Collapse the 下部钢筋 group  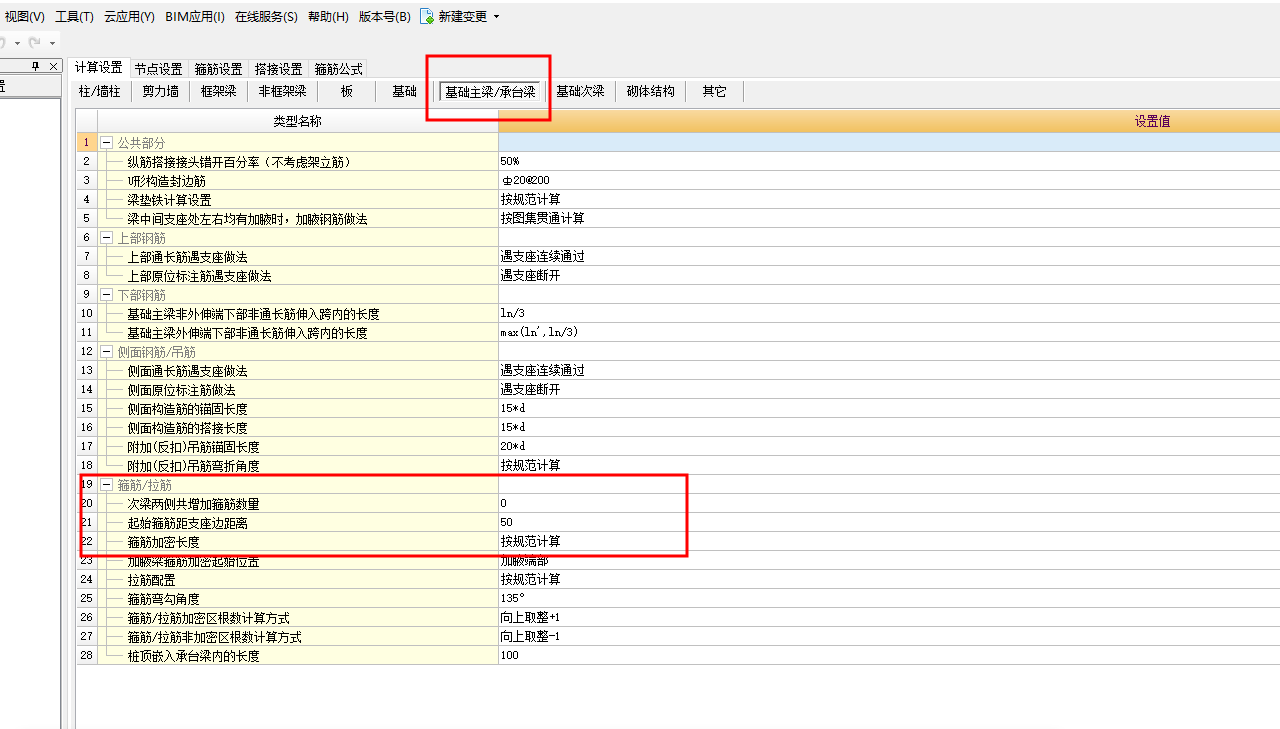coord(106,295)
